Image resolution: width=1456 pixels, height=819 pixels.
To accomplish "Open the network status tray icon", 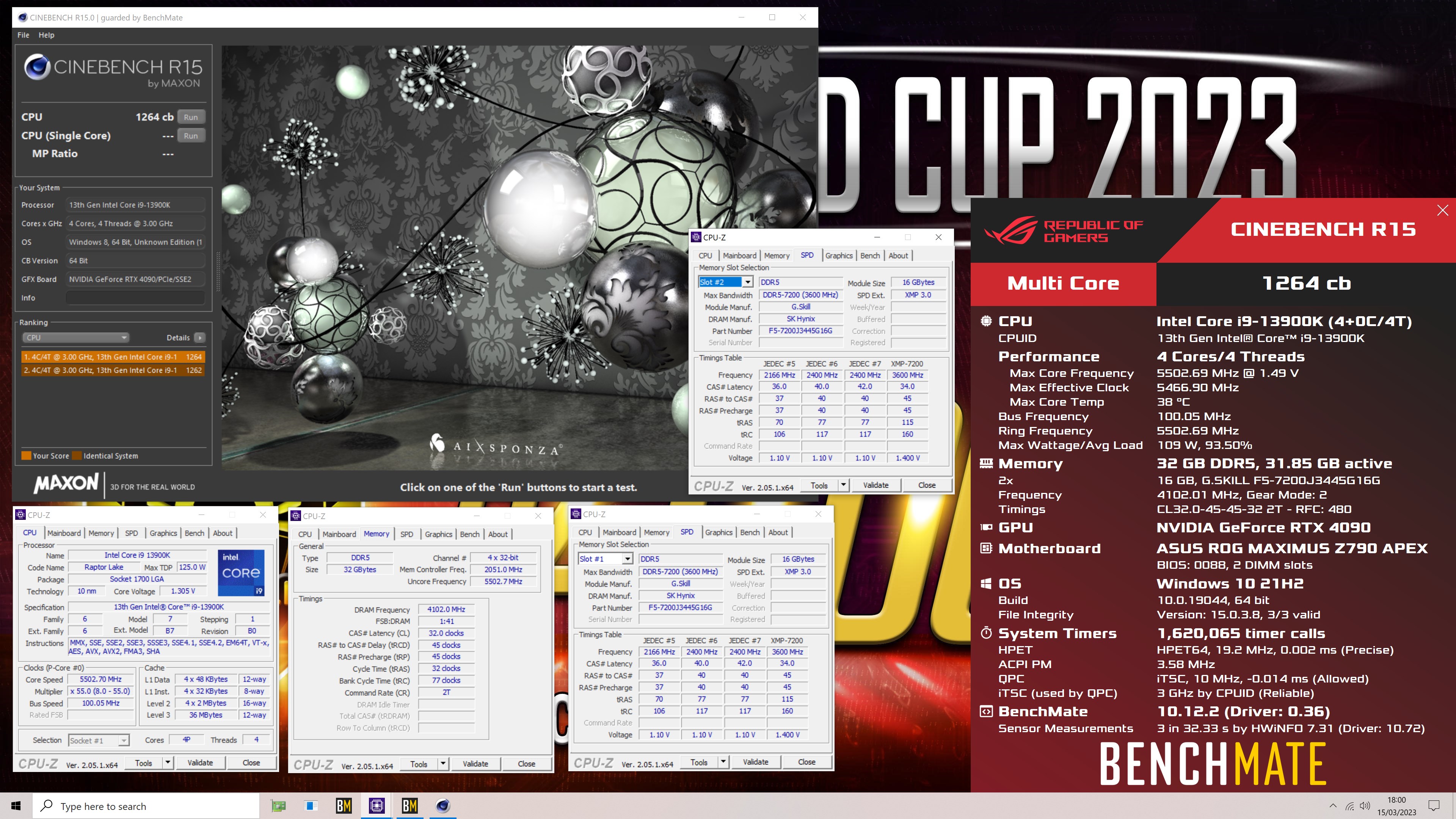I will tap(1350, 806).
